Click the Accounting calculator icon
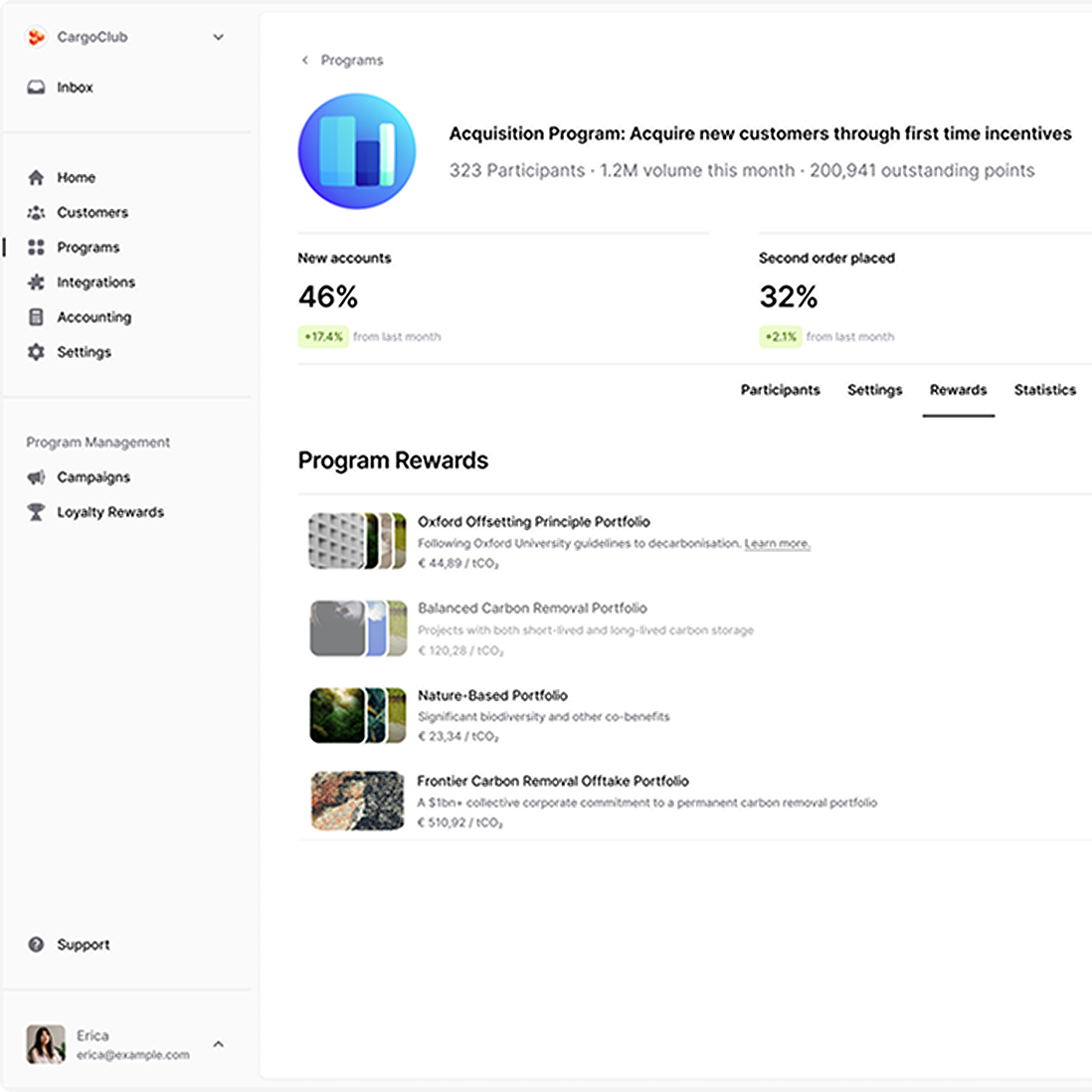Viewport: 1092px width, 1092px height. coord(36,317)
